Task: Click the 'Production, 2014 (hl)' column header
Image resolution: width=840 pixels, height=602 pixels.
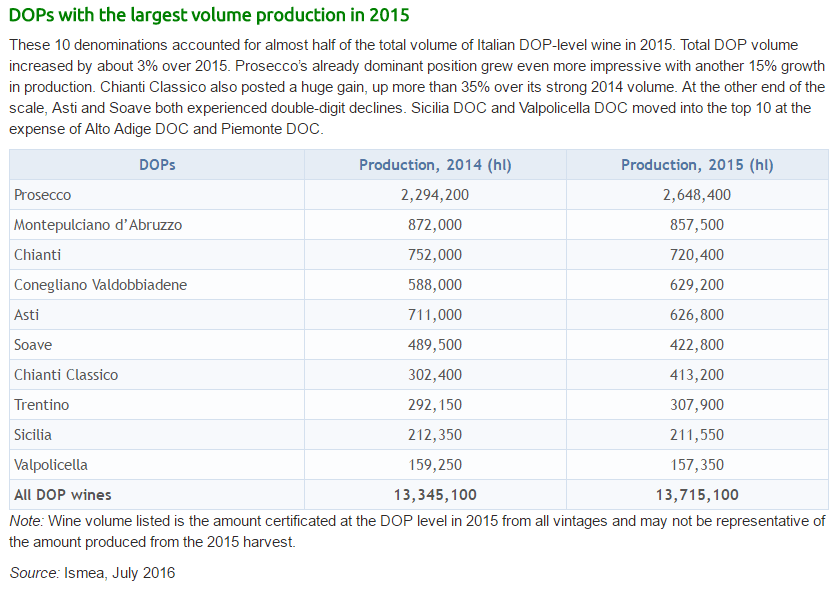Action: (435, 165)
